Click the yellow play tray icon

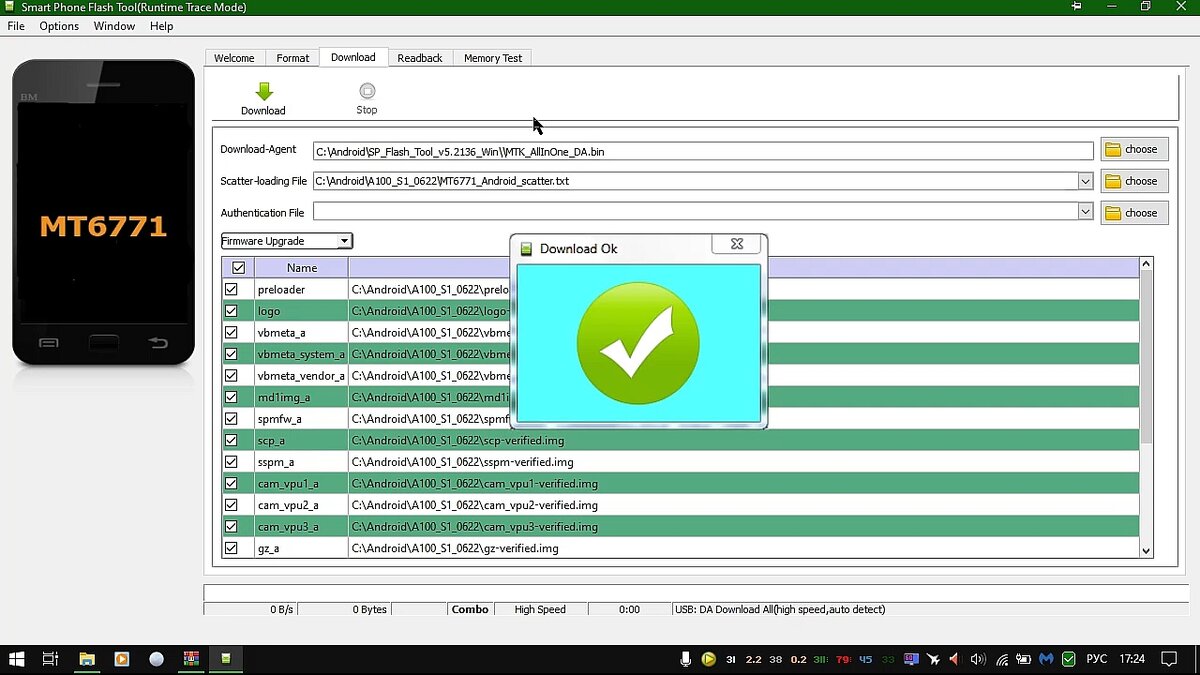coord(708,659)
